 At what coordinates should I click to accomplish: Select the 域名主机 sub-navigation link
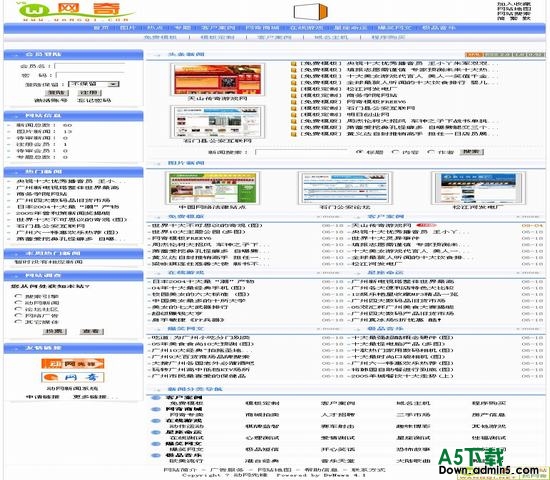[x=331, y=37]
